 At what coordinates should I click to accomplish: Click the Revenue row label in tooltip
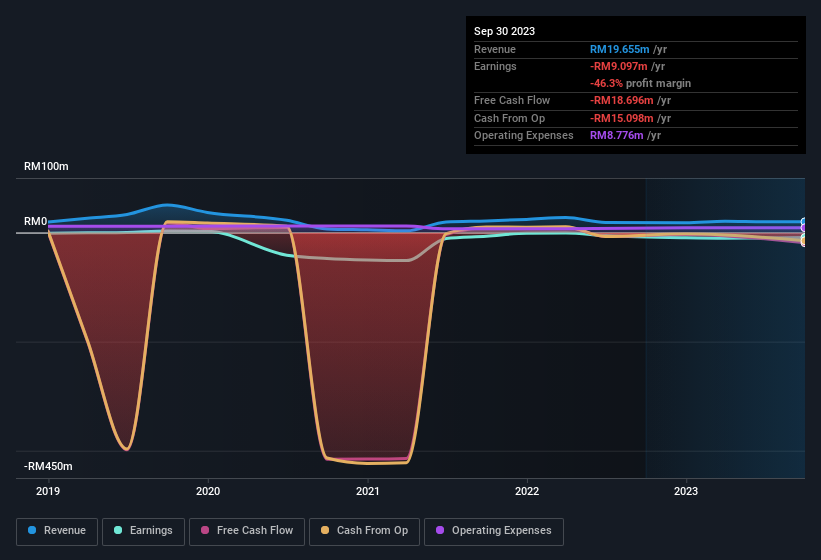click(x=495, y=49)
